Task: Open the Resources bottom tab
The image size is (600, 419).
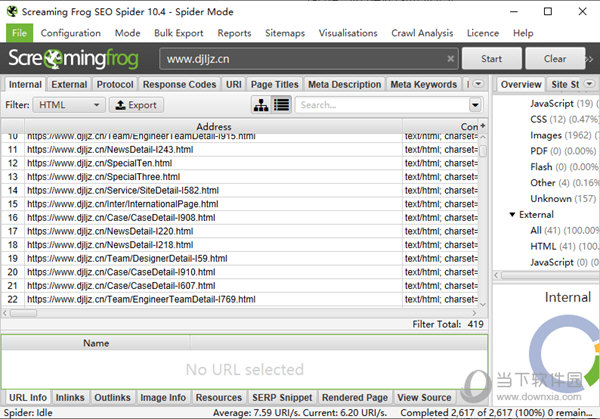Action: [x=218, y=398]
